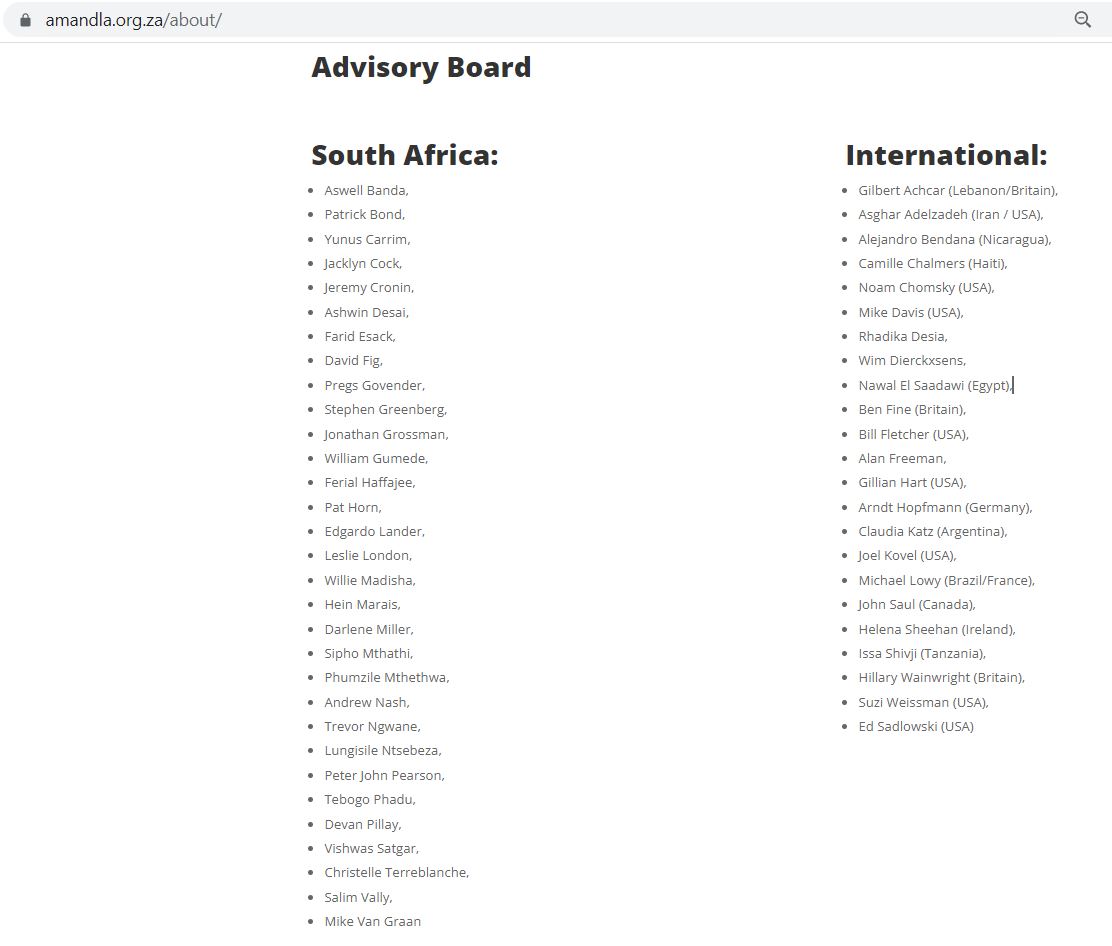Click on Leslie London entry
1112x946 pixels.
pyautogui.click(x=368, y=555)
